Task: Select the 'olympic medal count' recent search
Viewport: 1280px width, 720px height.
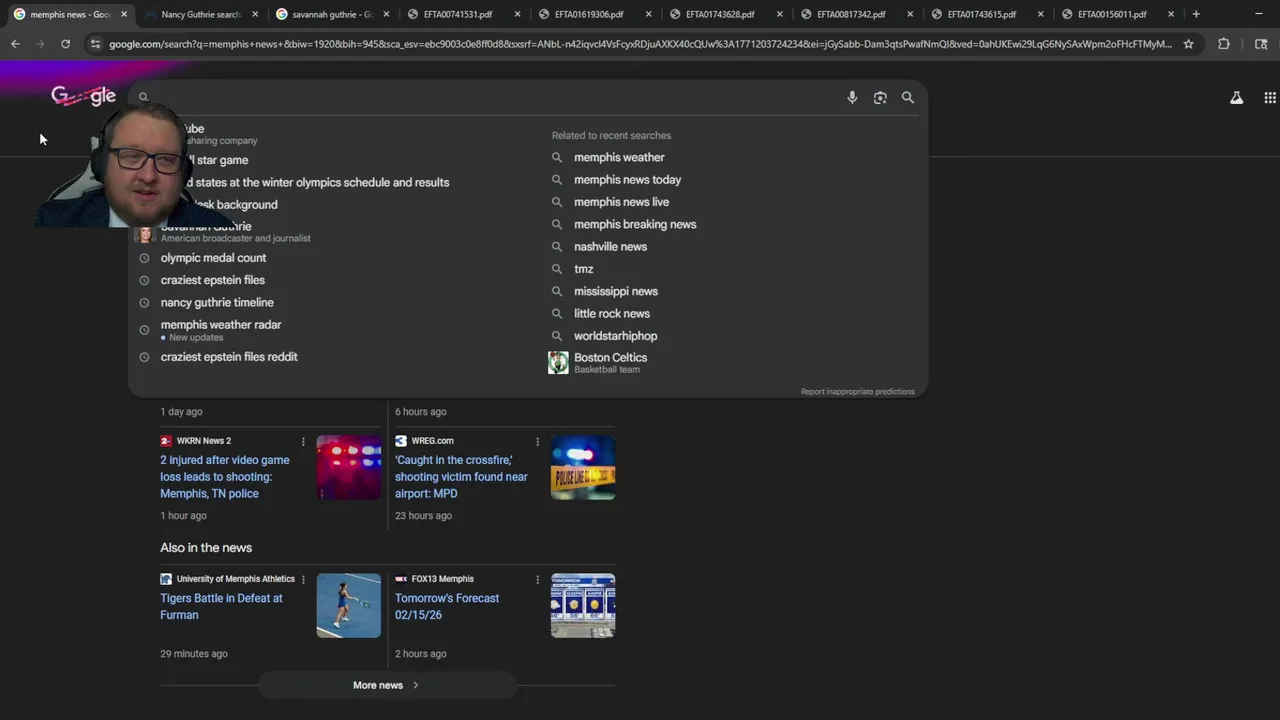Action: (x=213, y=258)
